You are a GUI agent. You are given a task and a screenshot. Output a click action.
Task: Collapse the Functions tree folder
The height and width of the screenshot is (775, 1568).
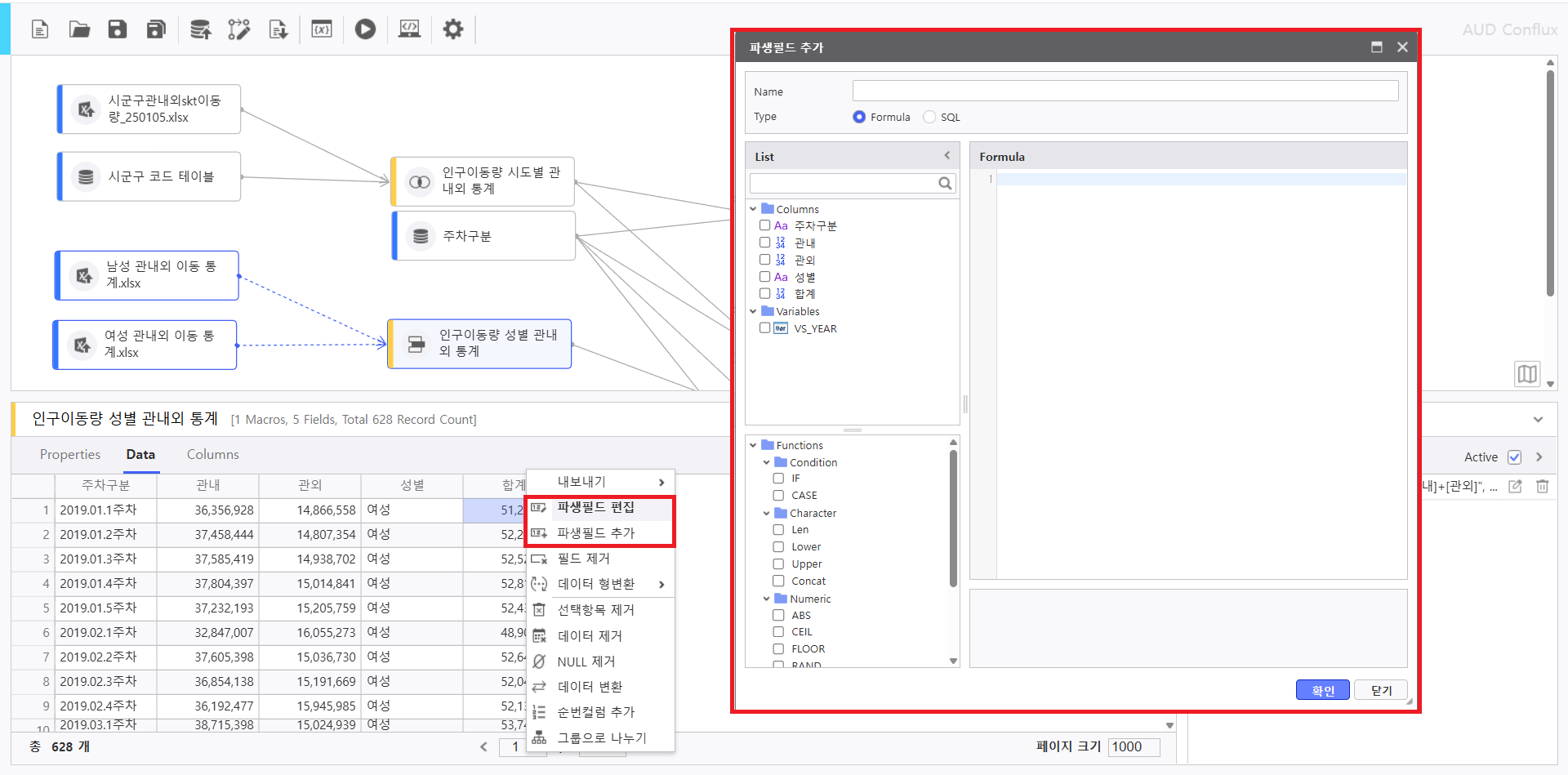pos(753,445)
